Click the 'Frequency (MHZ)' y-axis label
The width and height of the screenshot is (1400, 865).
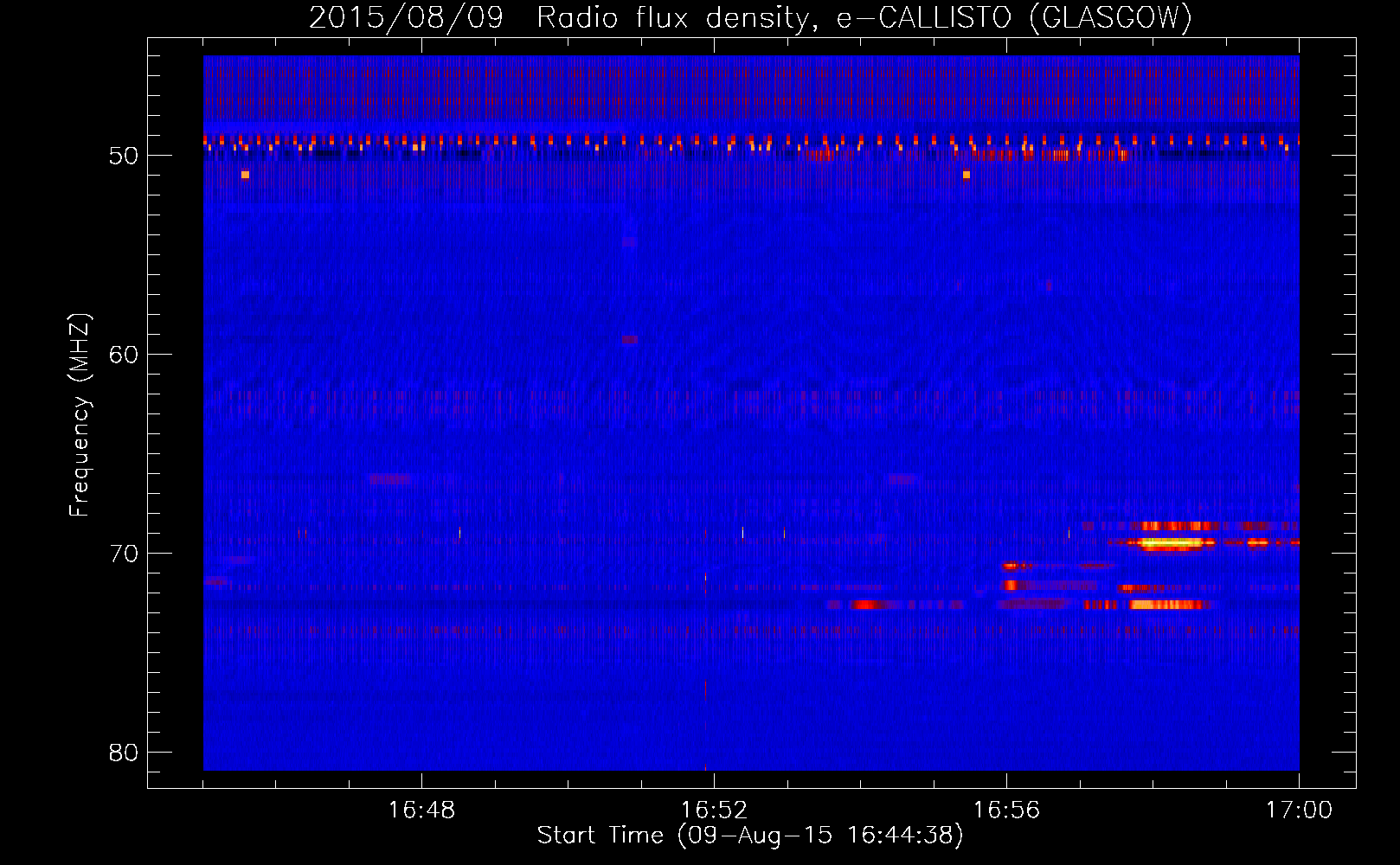click(80, 415)
